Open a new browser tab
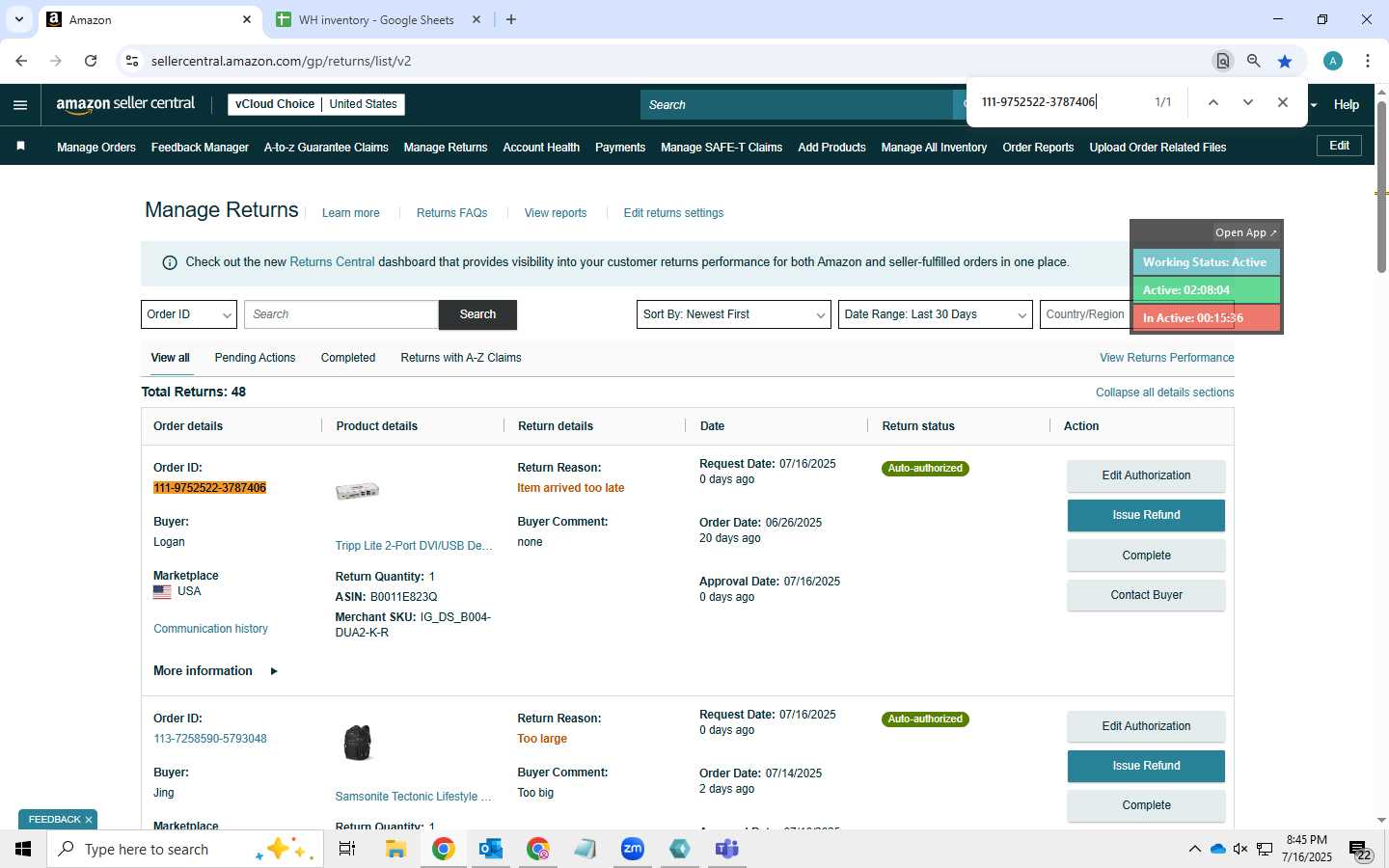This screenshot has width=1389, height=868. 511,19
